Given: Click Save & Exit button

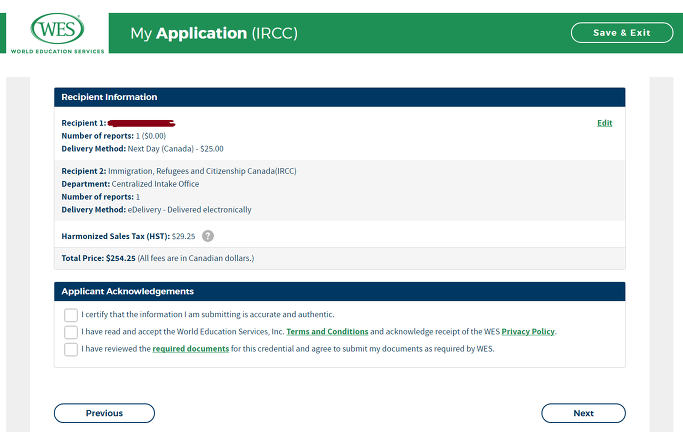Looking at the screenshot, I should 622,33.
